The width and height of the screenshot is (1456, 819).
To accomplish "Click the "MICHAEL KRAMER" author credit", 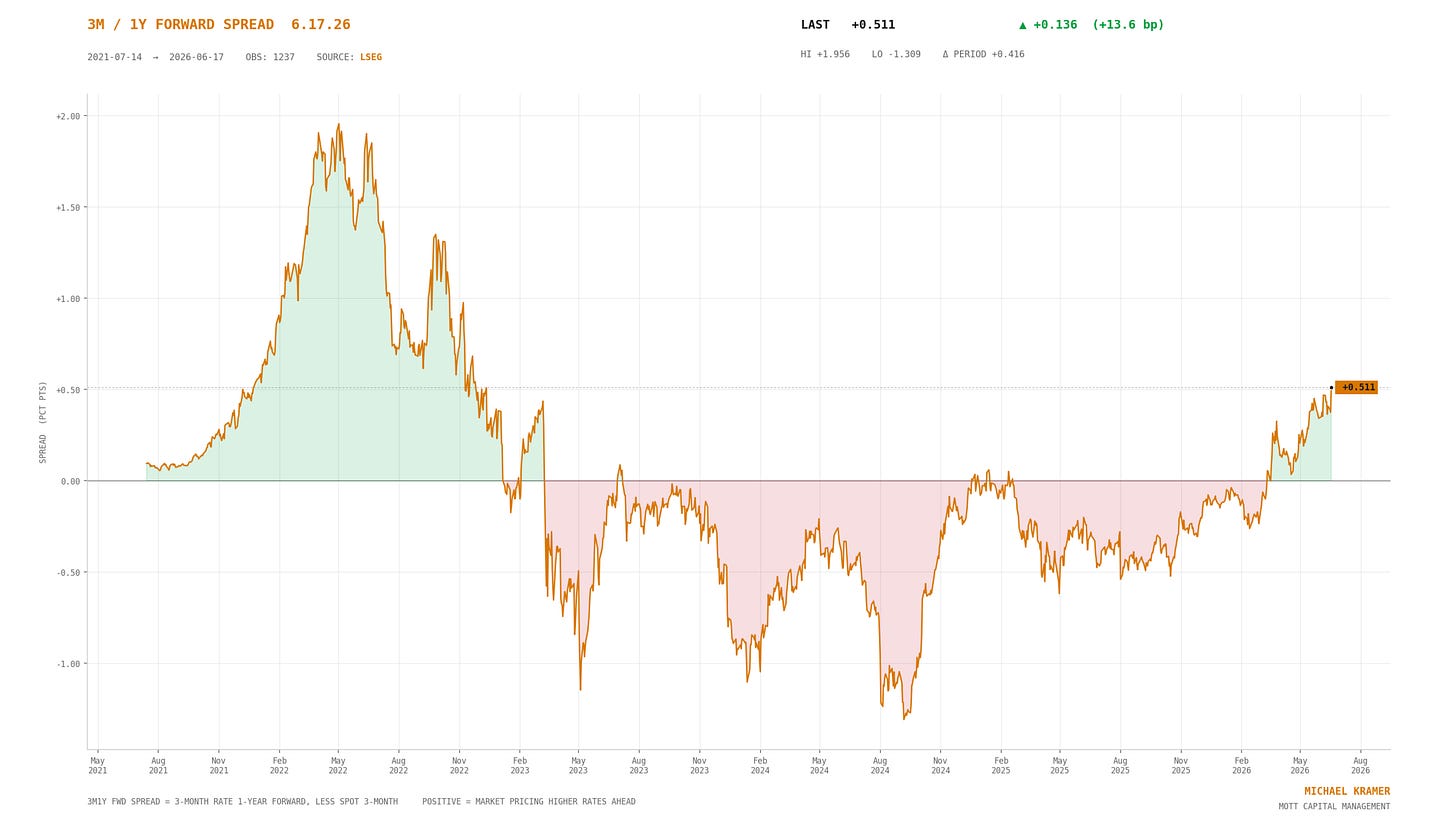I will click(x=1347, y=791).
